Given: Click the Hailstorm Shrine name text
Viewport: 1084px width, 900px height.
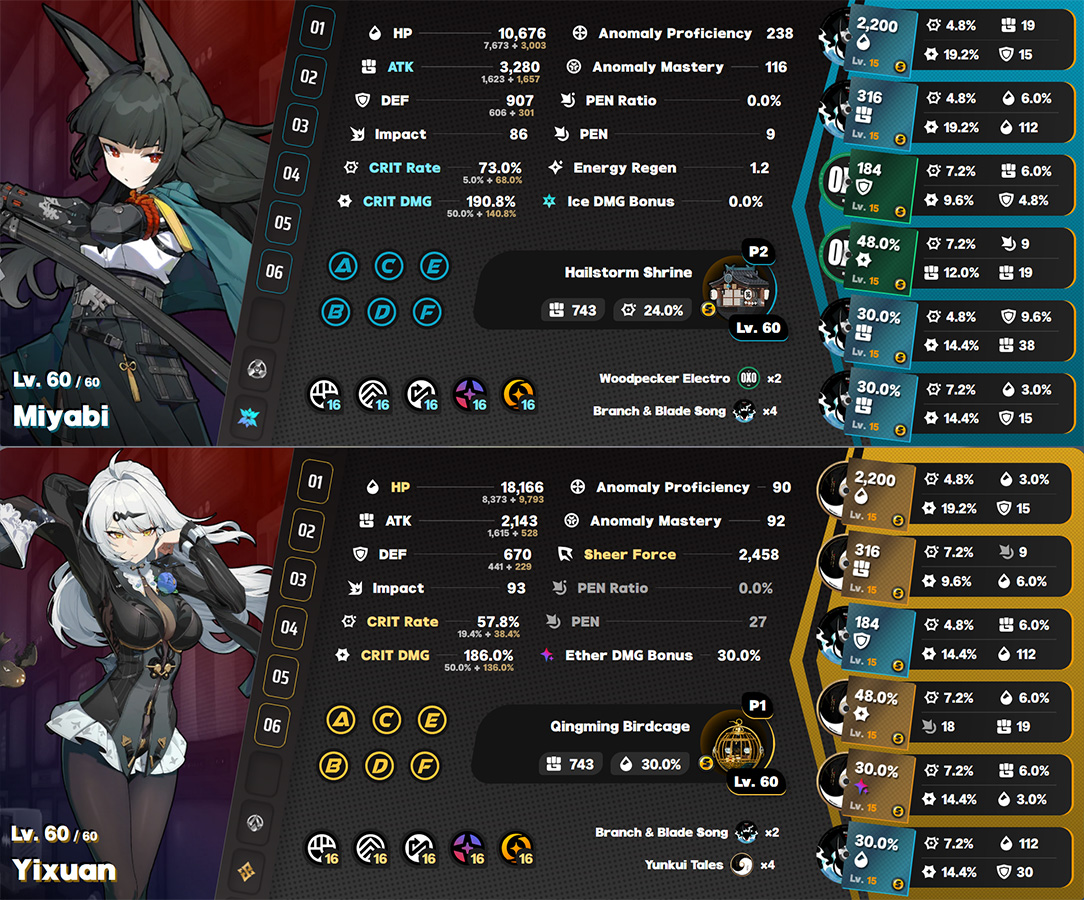Looking at the screenshot, I should click(x=628, y=272).
